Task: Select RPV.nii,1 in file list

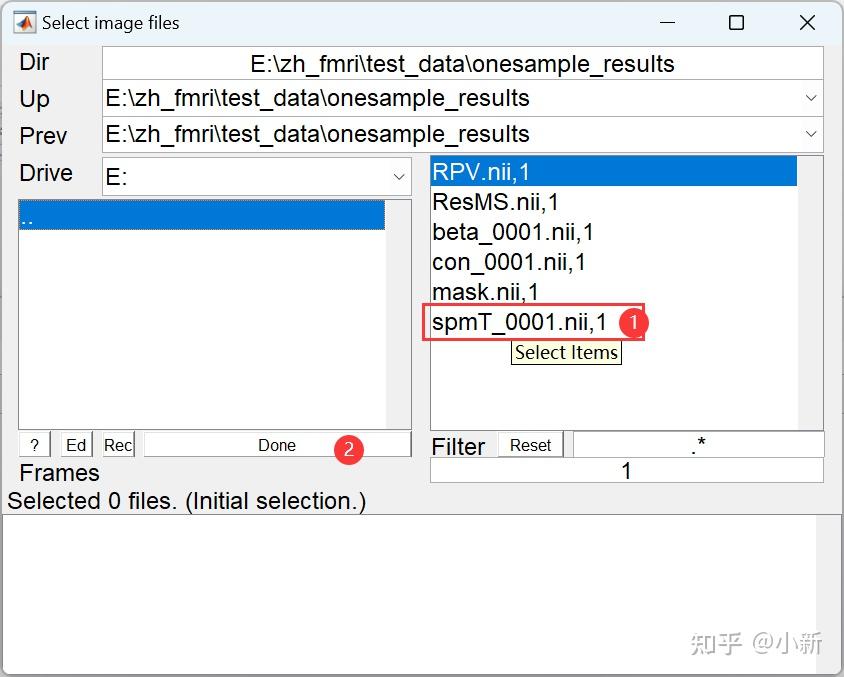Action: (x=481, y=172)
